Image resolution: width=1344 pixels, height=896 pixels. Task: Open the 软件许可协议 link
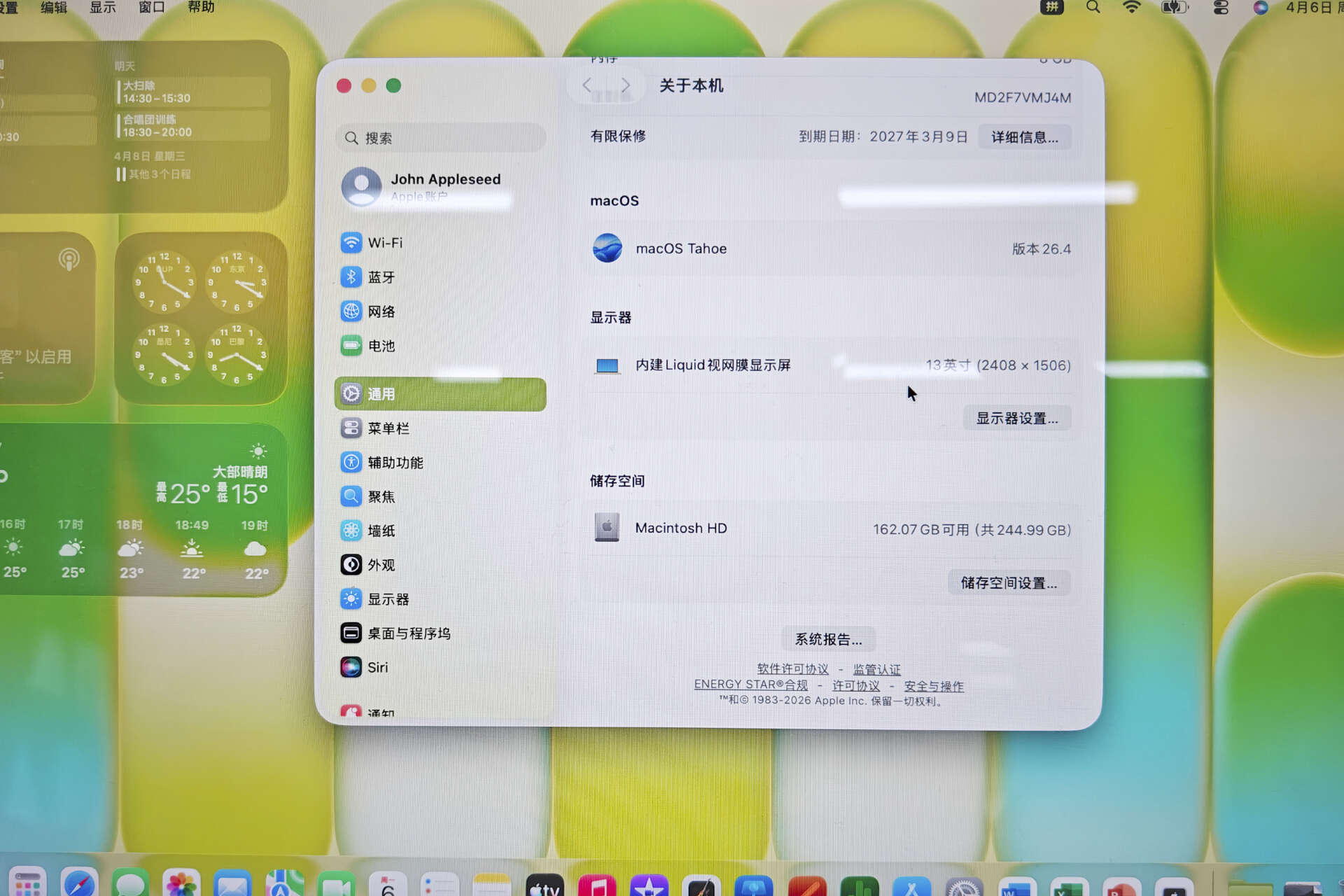click(x=792, y=669)
